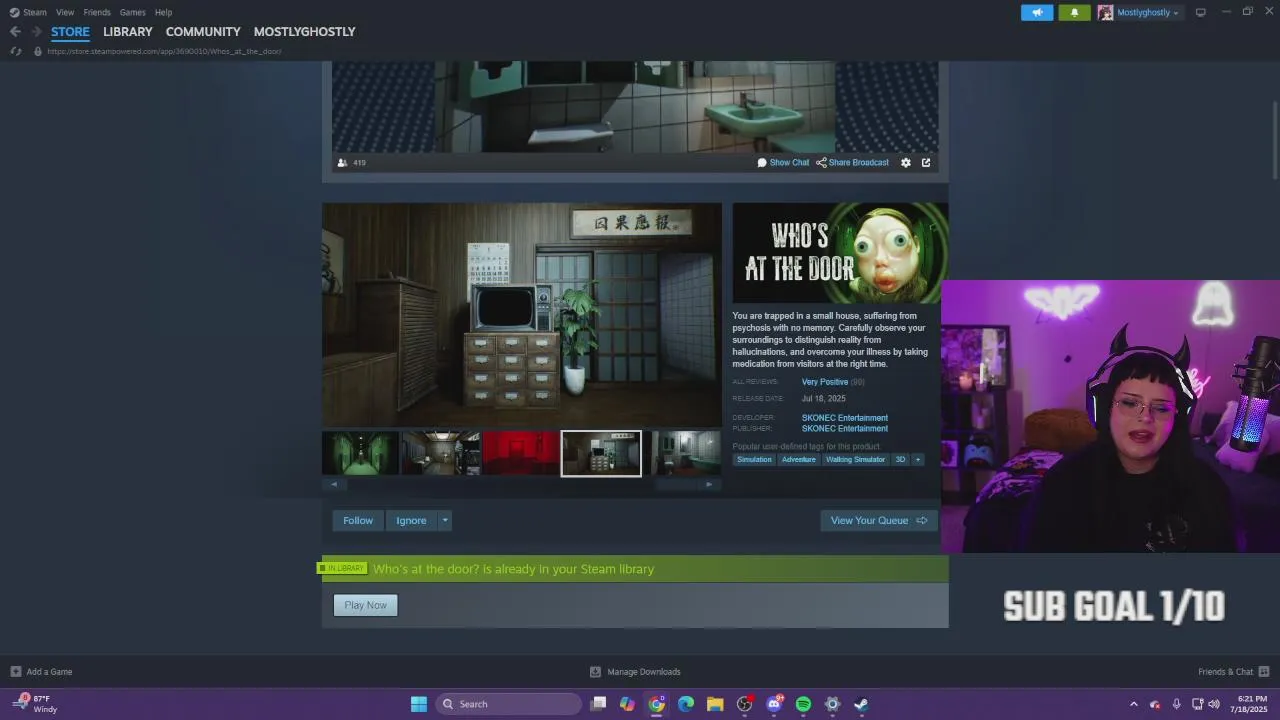This screenshot has width=1280, height=720.
Task: Open Chrome from the taskbar
Action: click(x=656, y=704)
